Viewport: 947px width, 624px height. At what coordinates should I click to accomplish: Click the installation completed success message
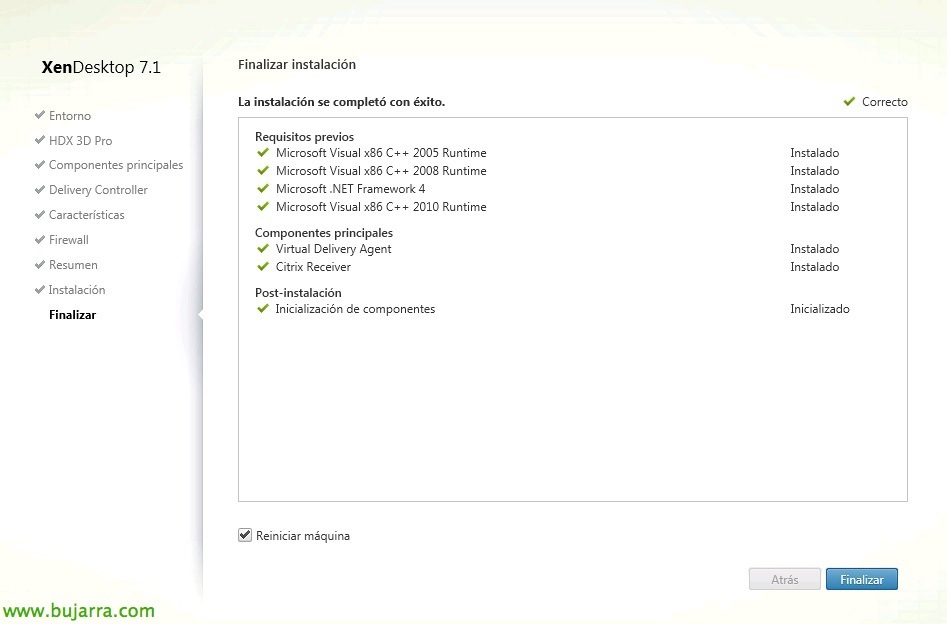pyautogui.click(x=341, y=102)
